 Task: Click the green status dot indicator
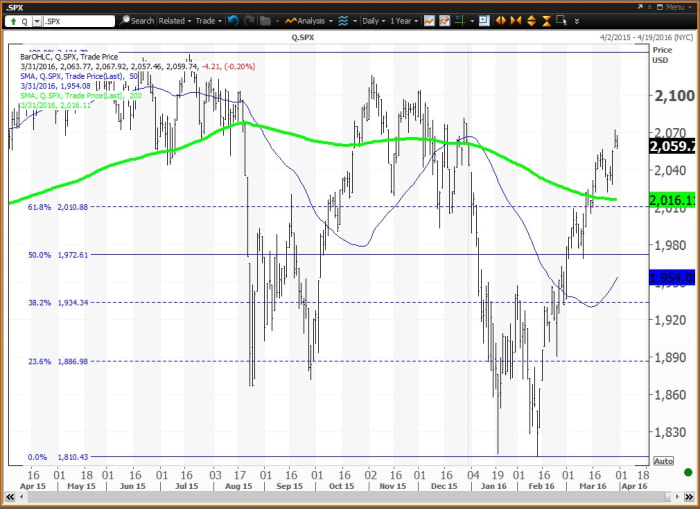[x=688, y=472]
